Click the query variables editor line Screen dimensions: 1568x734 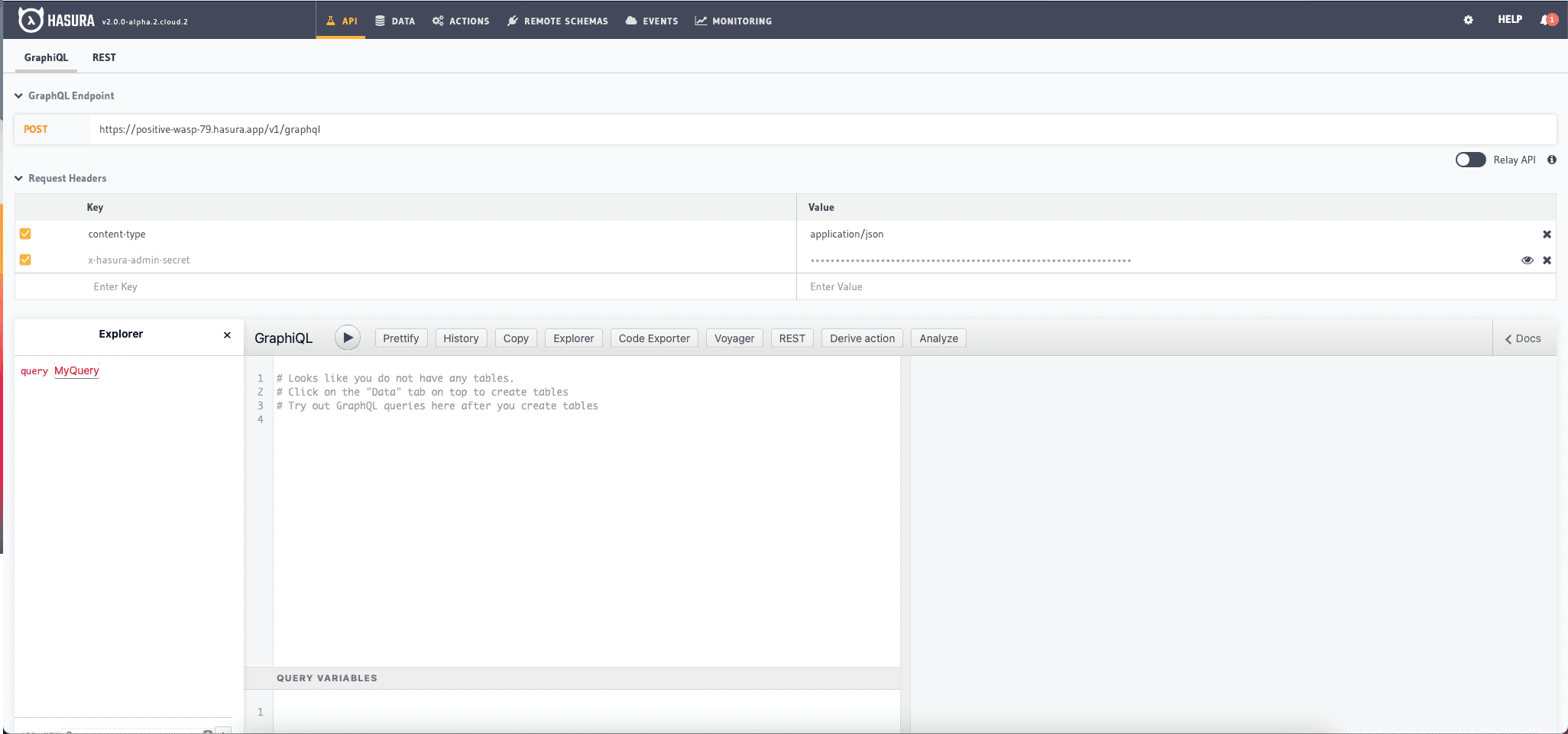click(x=586, y=712)
